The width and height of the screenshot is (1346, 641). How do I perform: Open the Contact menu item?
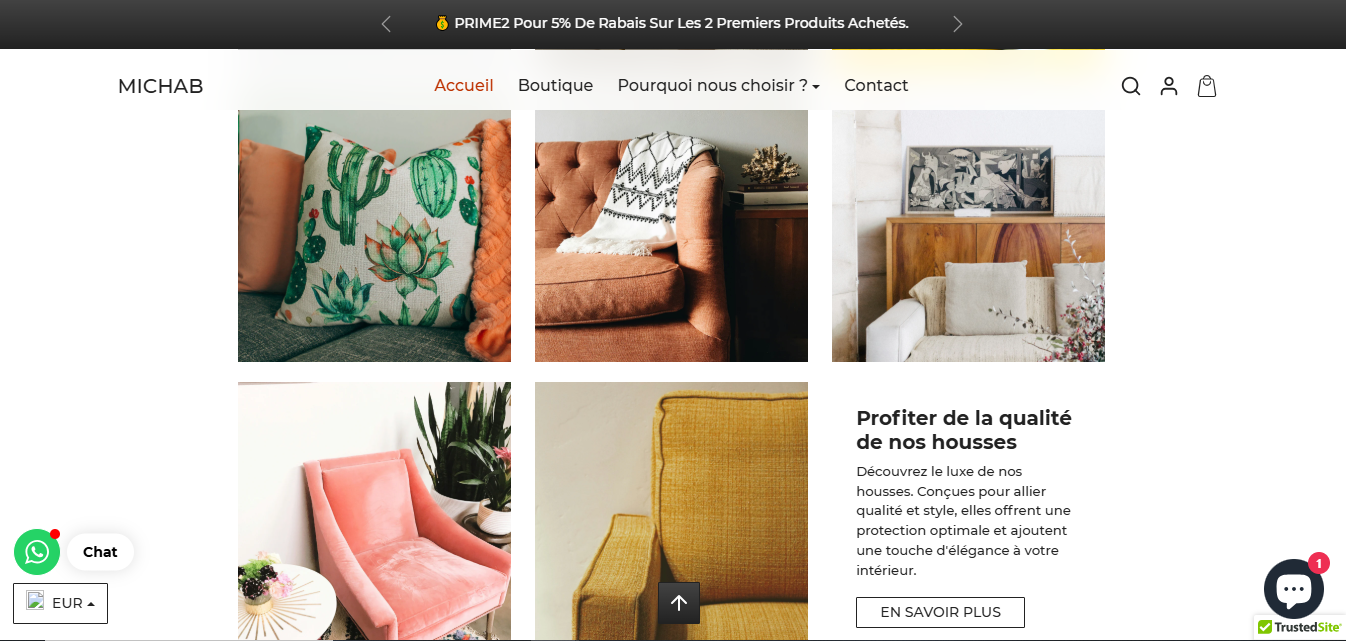click(876, 86)
